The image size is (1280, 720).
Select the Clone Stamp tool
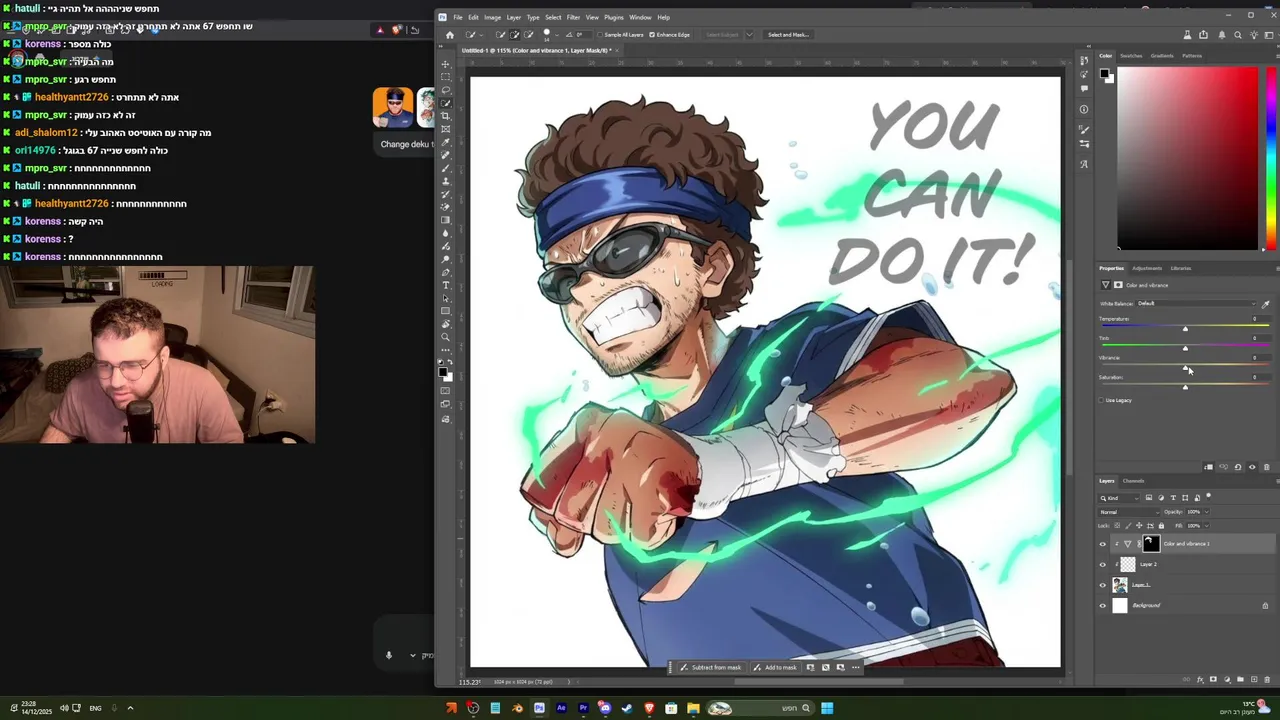(446, 181)
